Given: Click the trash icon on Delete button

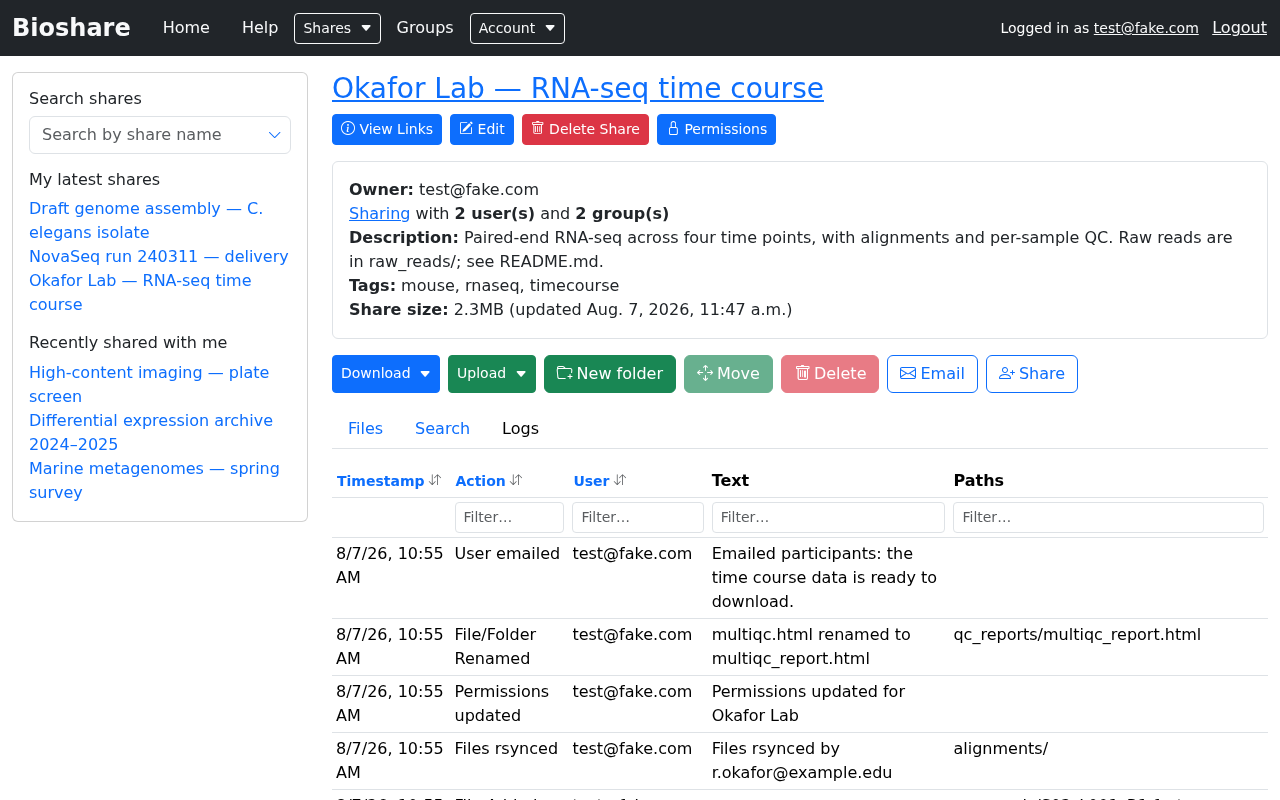Looking at the screenshot, I should (x=802, y=373).
